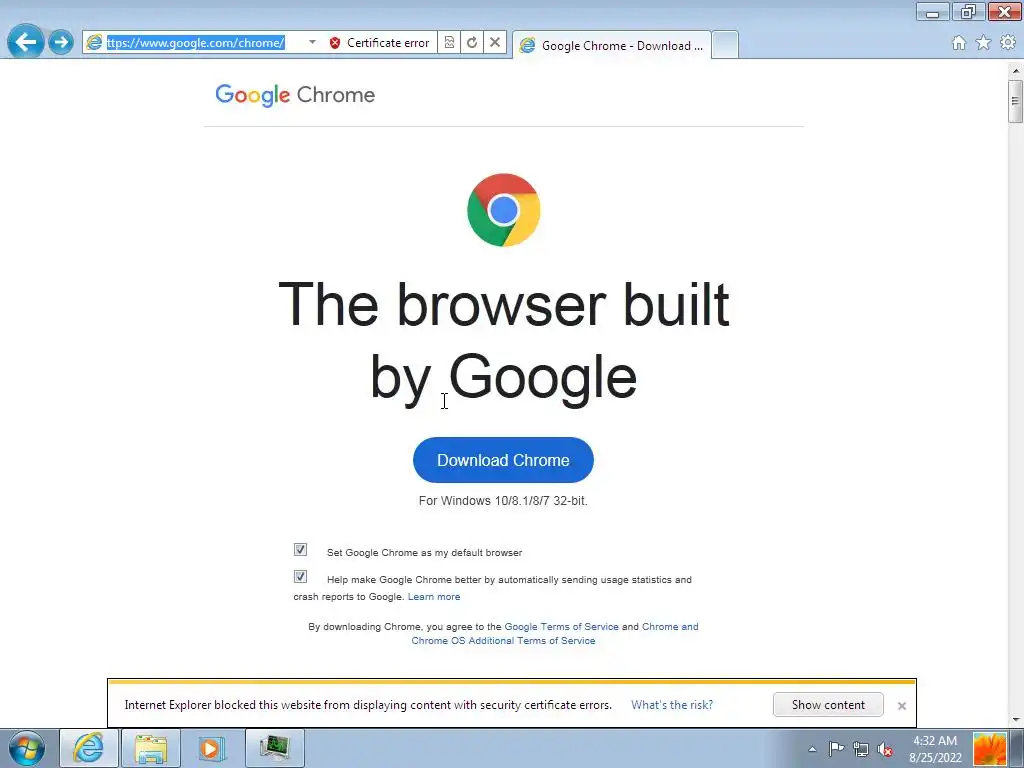Restore down the Internet Explorer window
The width and height of the screenshot is (1024, 768).
point(968,12)
